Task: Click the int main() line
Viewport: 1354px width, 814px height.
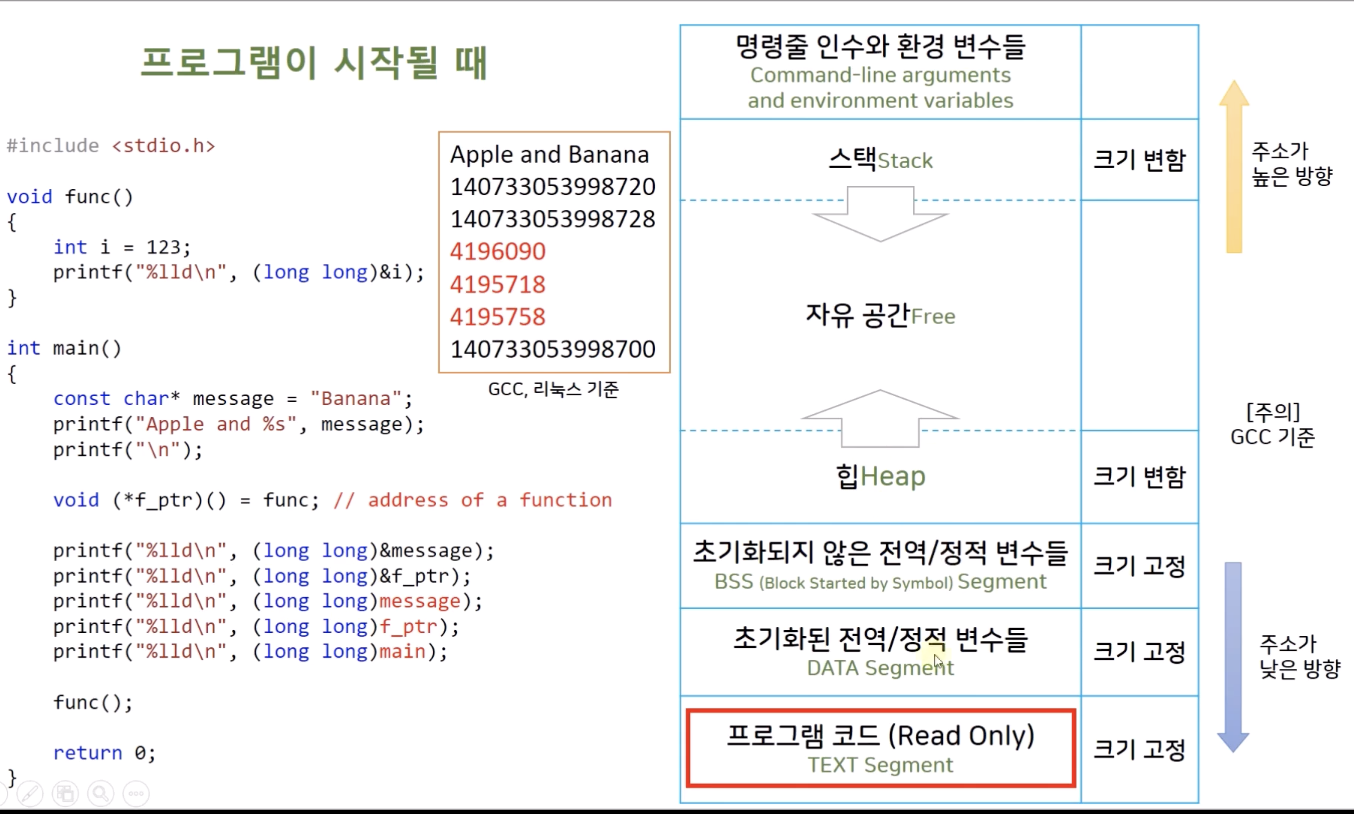Action: pos(64,348)
